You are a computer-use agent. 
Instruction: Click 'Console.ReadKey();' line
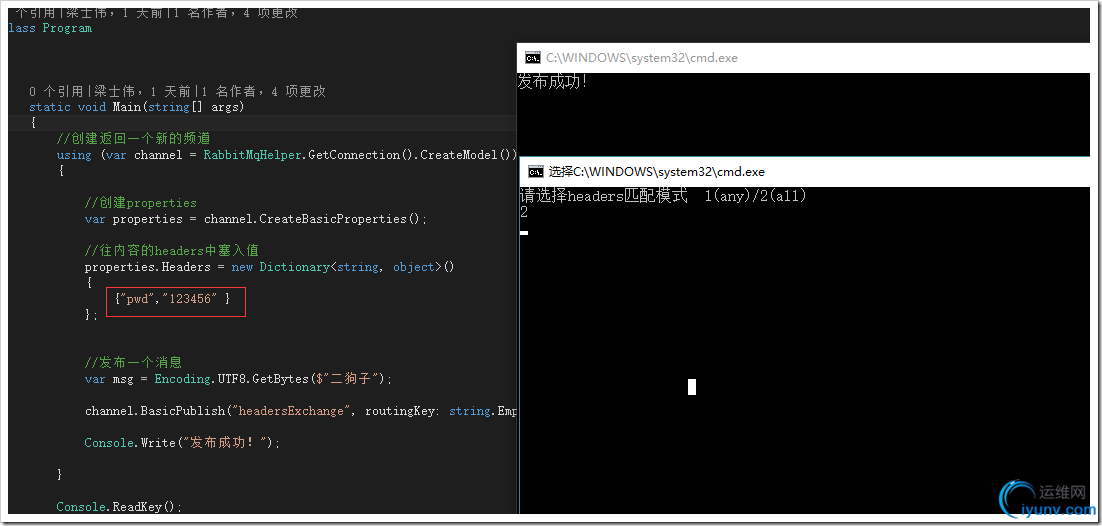[x=119, y=507]
